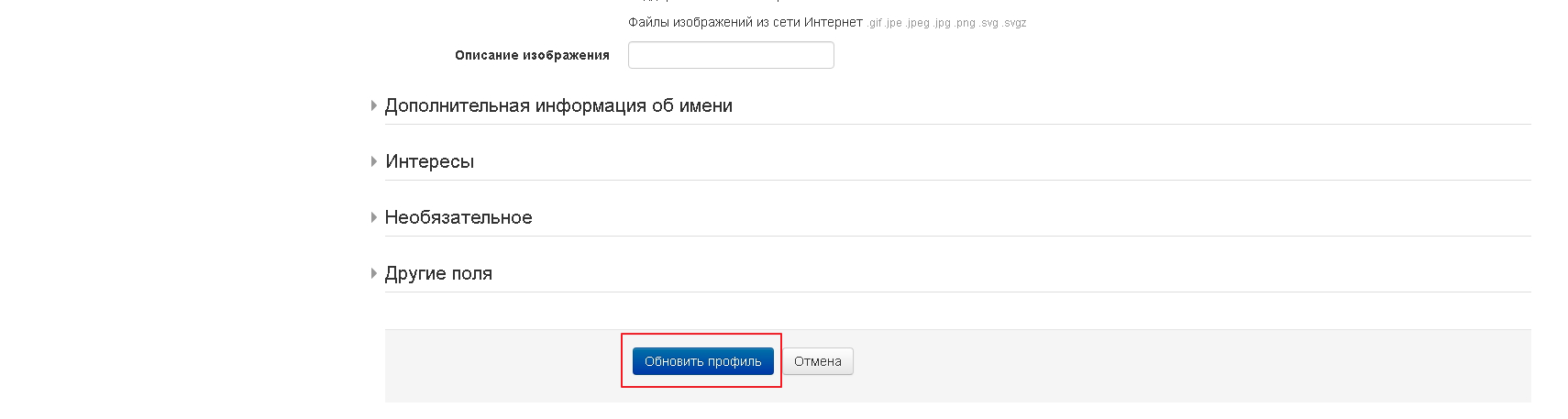This screenshot has height=419, width=1568.
Task: Expand the Дополнительная информация об имени section heading
Action: 558,106
